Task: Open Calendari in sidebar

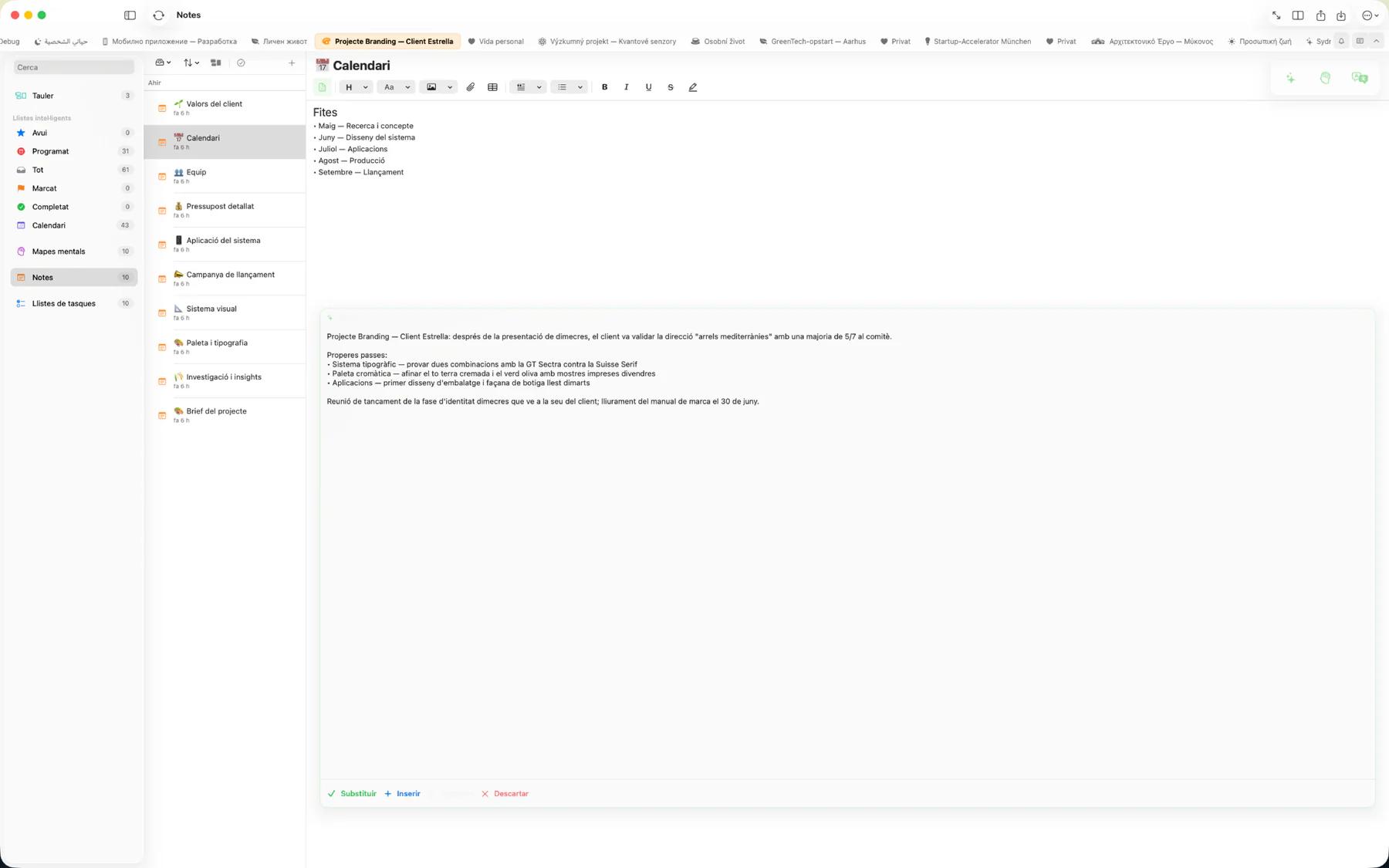Action: click(x=74, y=225)
